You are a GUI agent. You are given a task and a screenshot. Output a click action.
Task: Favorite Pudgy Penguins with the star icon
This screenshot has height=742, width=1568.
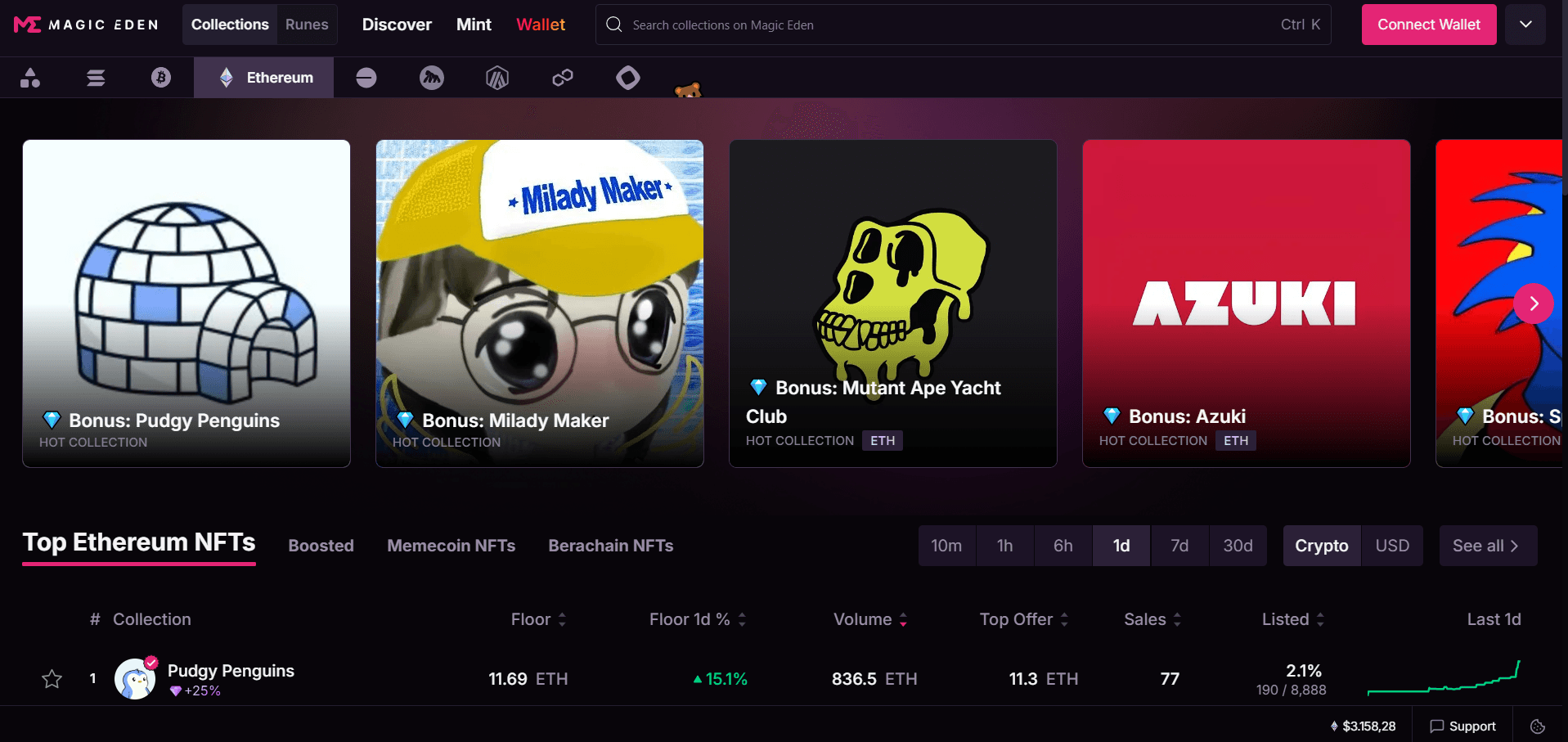click(x=52, y=679)
